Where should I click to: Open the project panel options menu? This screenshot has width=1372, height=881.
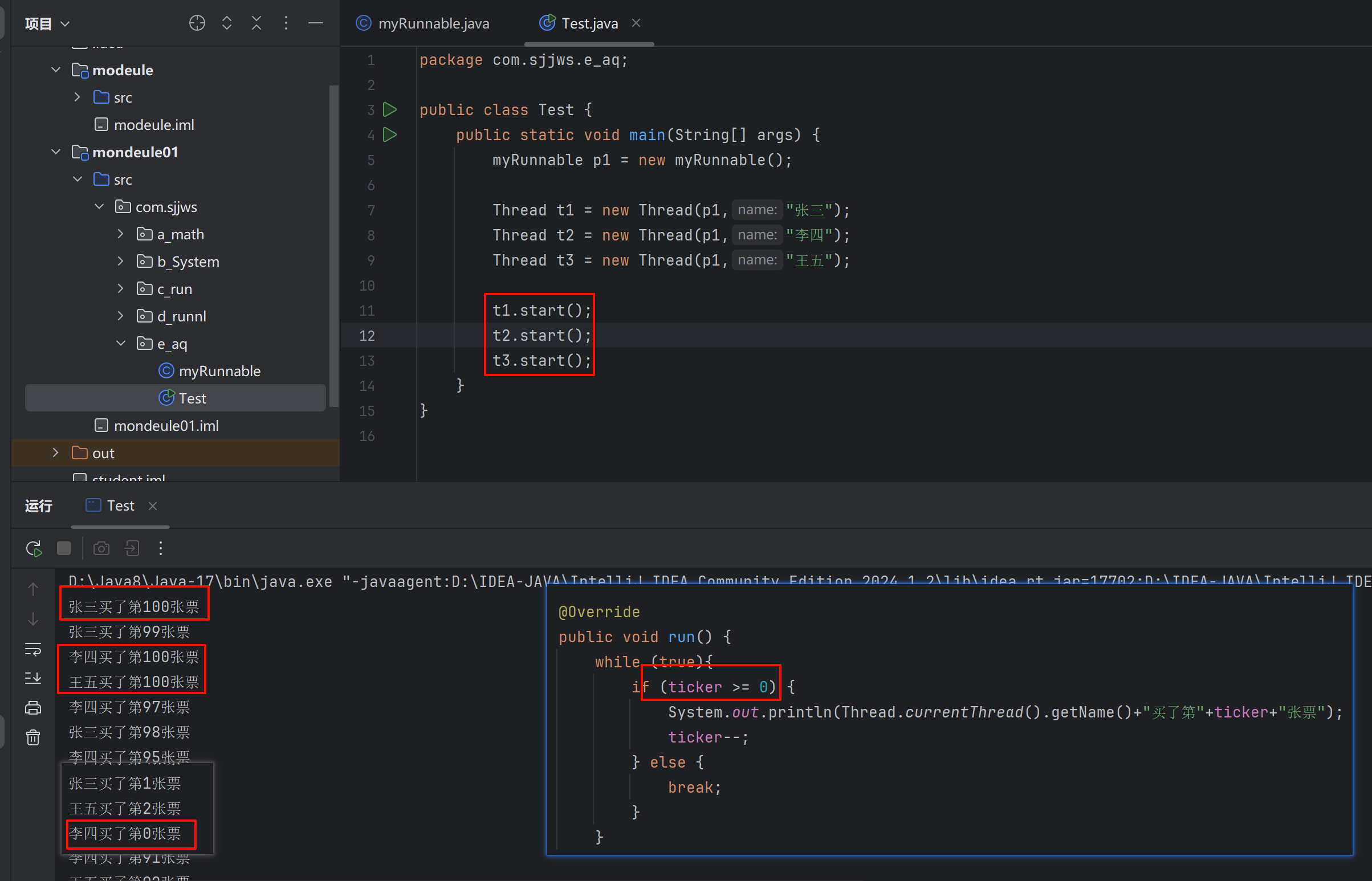(286, 23)
